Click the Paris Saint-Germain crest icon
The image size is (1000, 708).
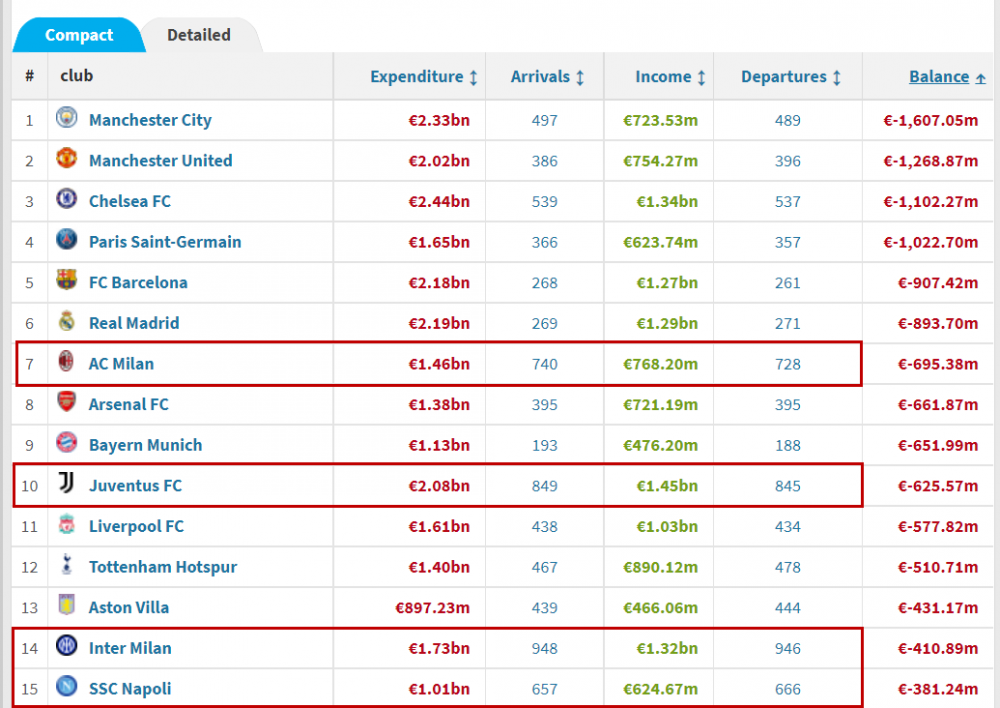(x=66, y=239)
